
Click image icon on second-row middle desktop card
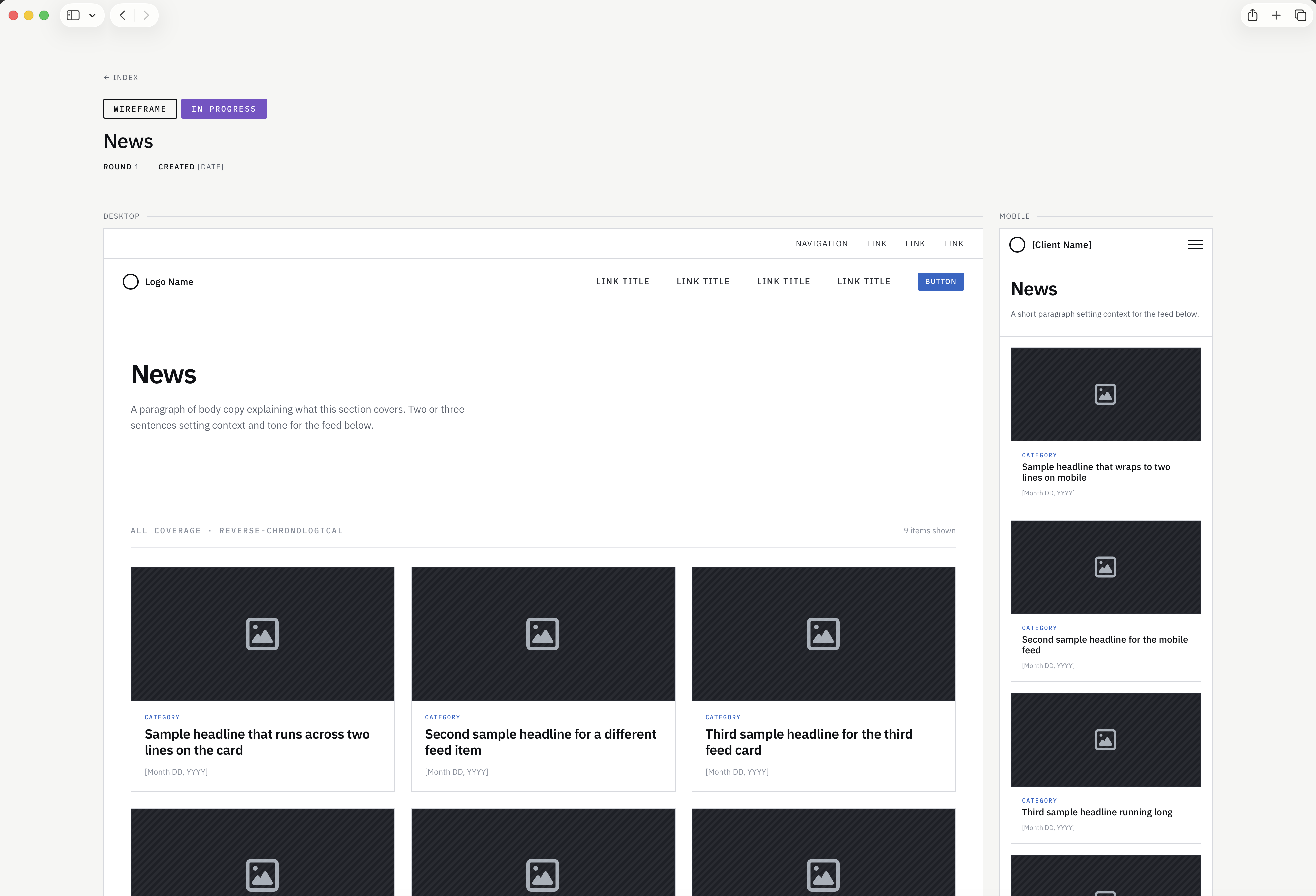coord(542,875)
